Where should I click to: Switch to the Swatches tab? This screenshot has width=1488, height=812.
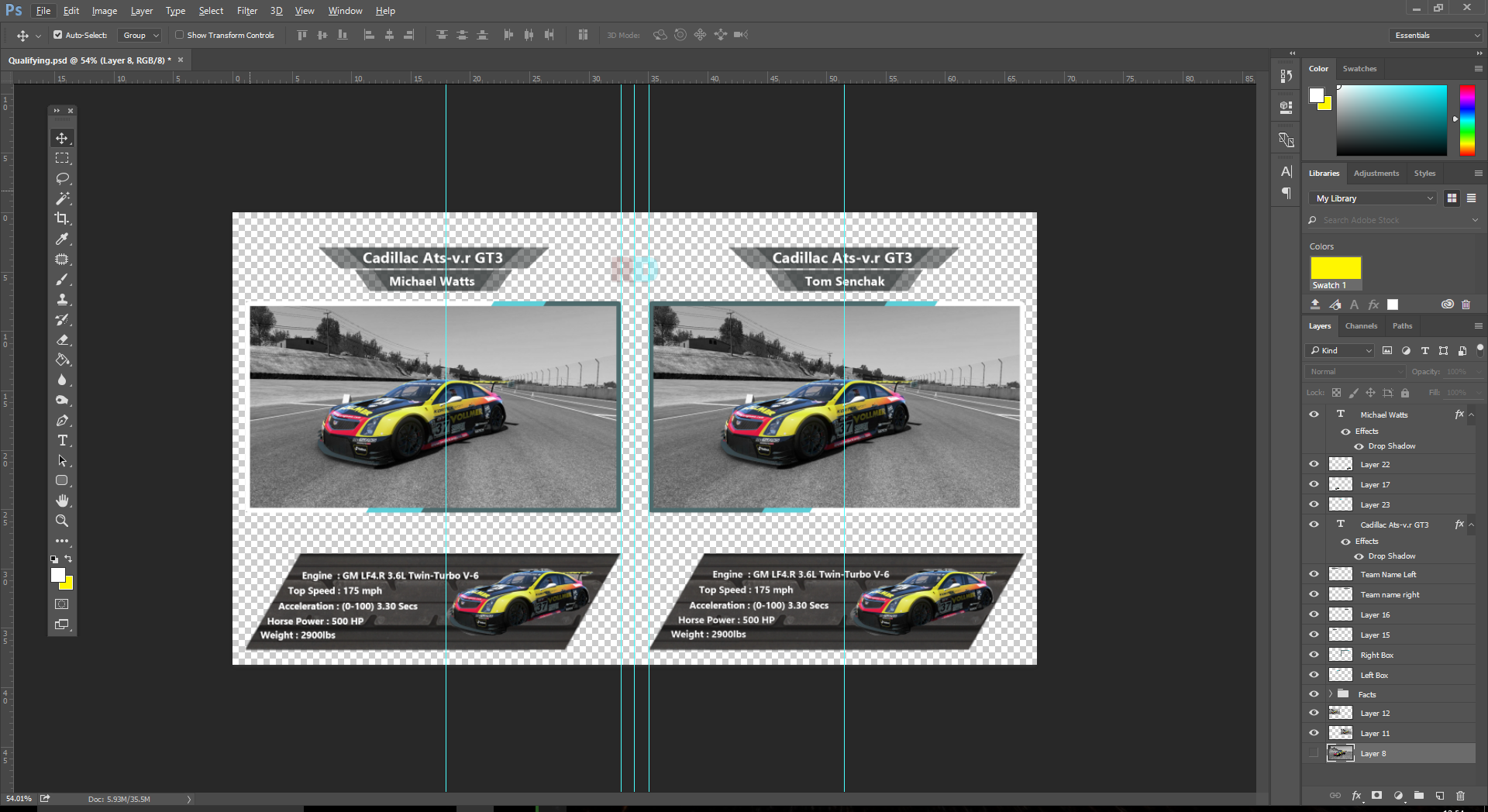[1359, 69]
